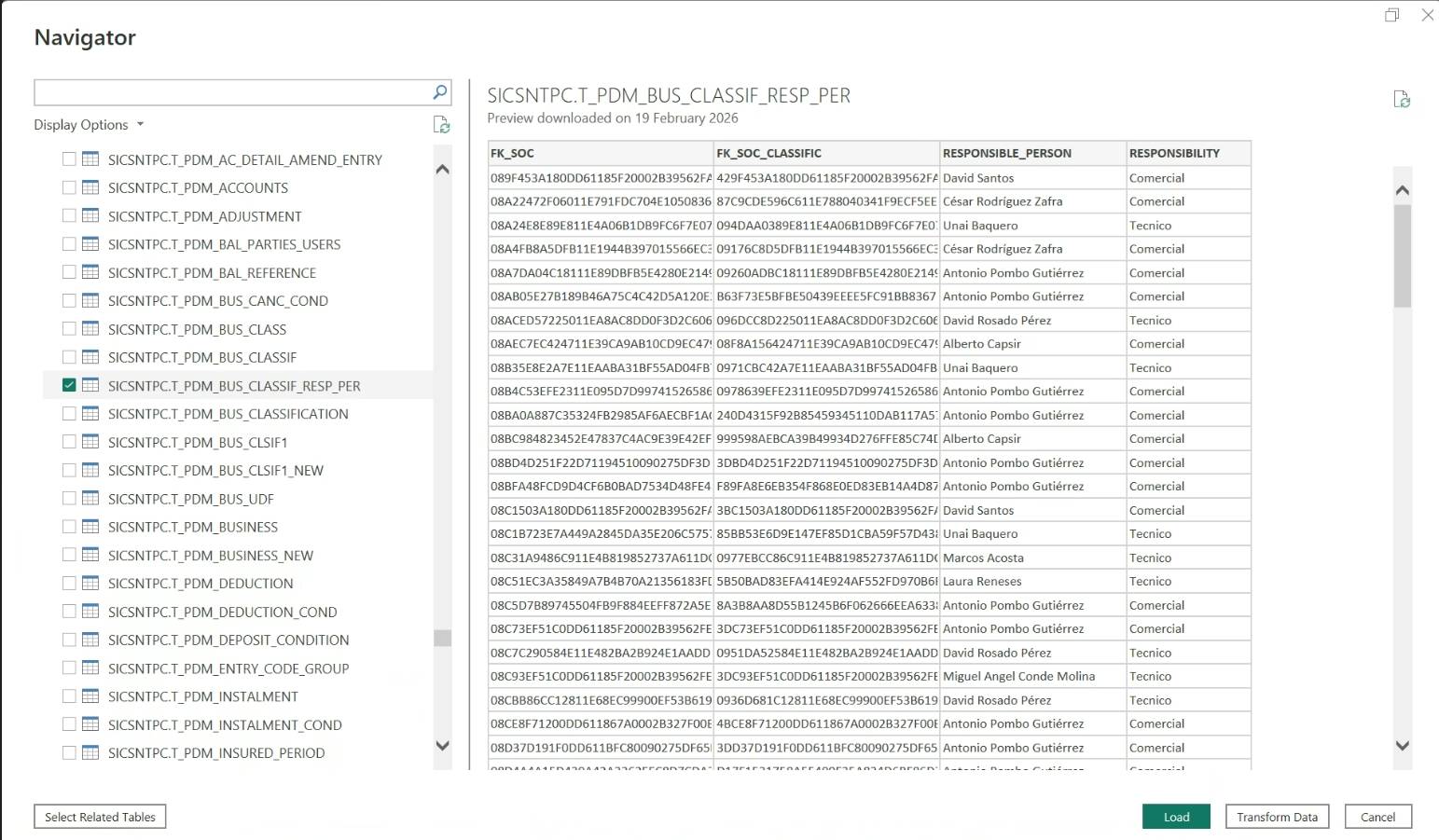Uncheck the T_PDM_BUS_CLASSIF_RESP_PER checkbox
The width and height of the screenshot is (1439, 840).
point(69,385)
